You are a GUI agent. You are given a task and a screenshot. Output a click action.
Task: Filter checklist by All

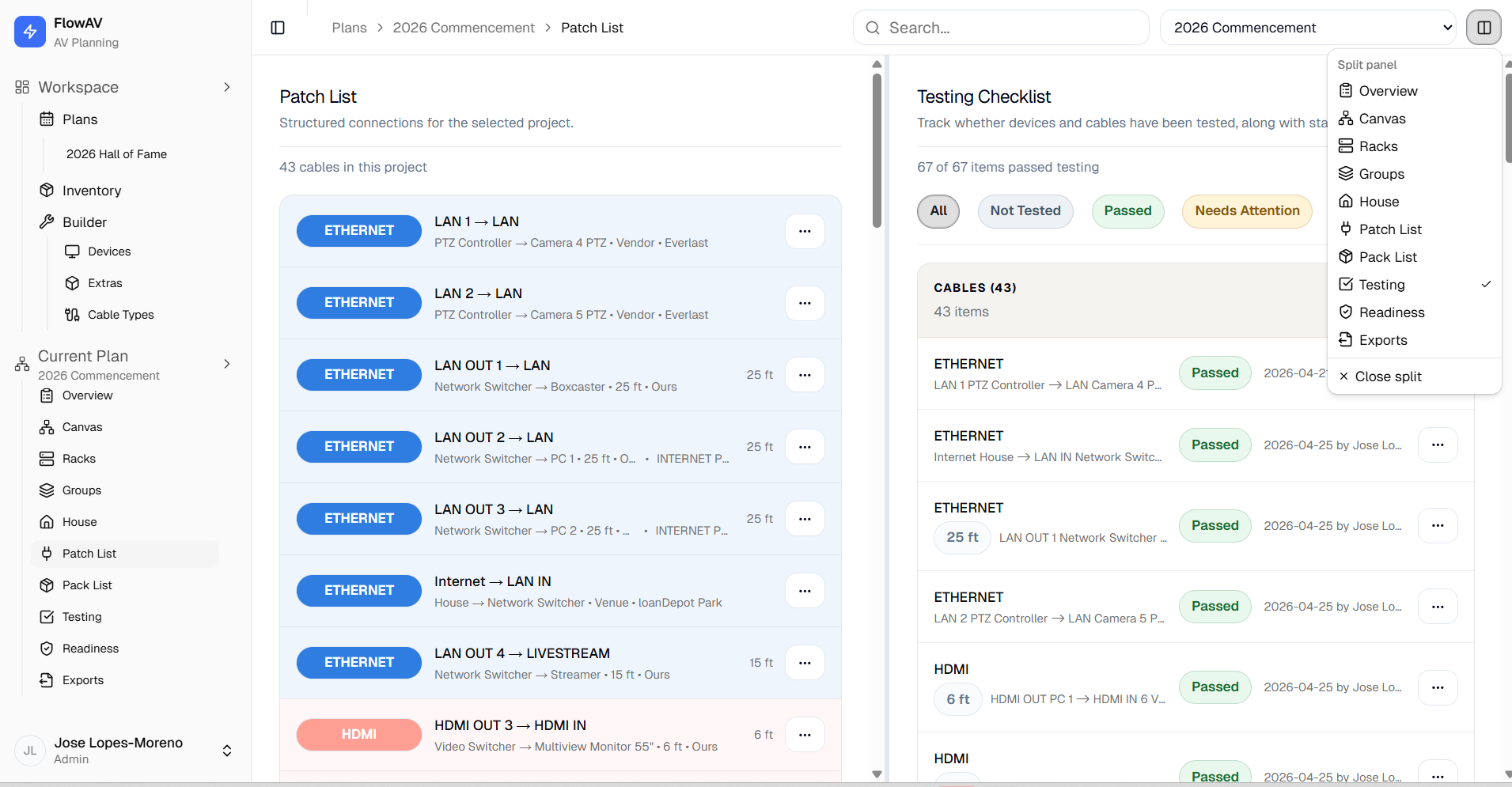(938, 211)
